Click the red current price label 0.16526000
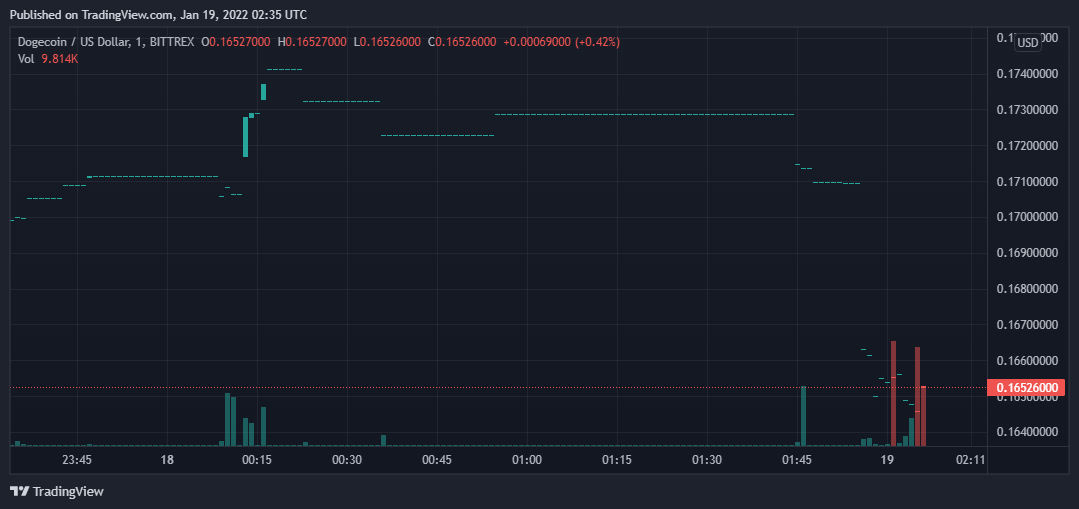 pyautogui.click(x=1023, y=387)
